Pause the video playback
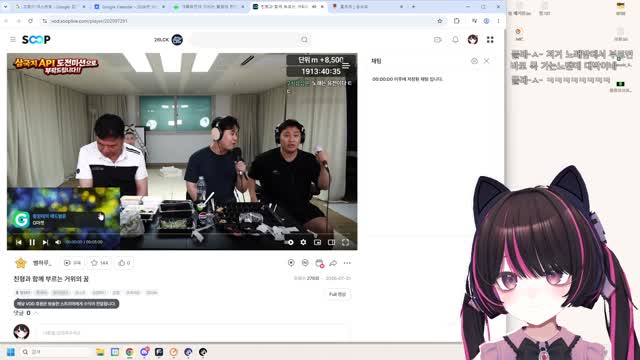This screenshot has width=640, height=360. tap(32, 242)
